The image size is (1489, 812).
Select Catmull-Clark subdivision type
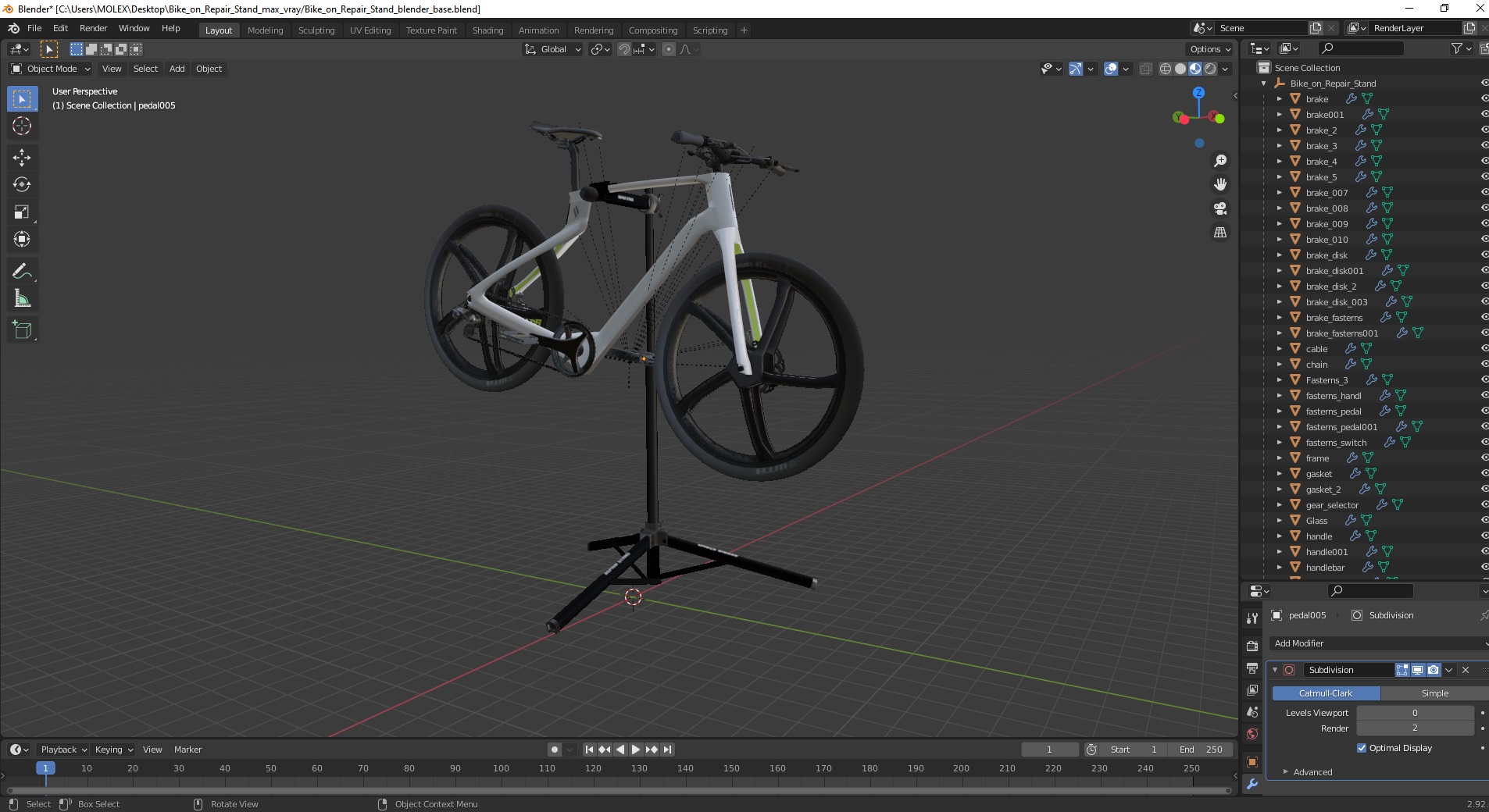pyautogui.click(x=1326, y=693)
